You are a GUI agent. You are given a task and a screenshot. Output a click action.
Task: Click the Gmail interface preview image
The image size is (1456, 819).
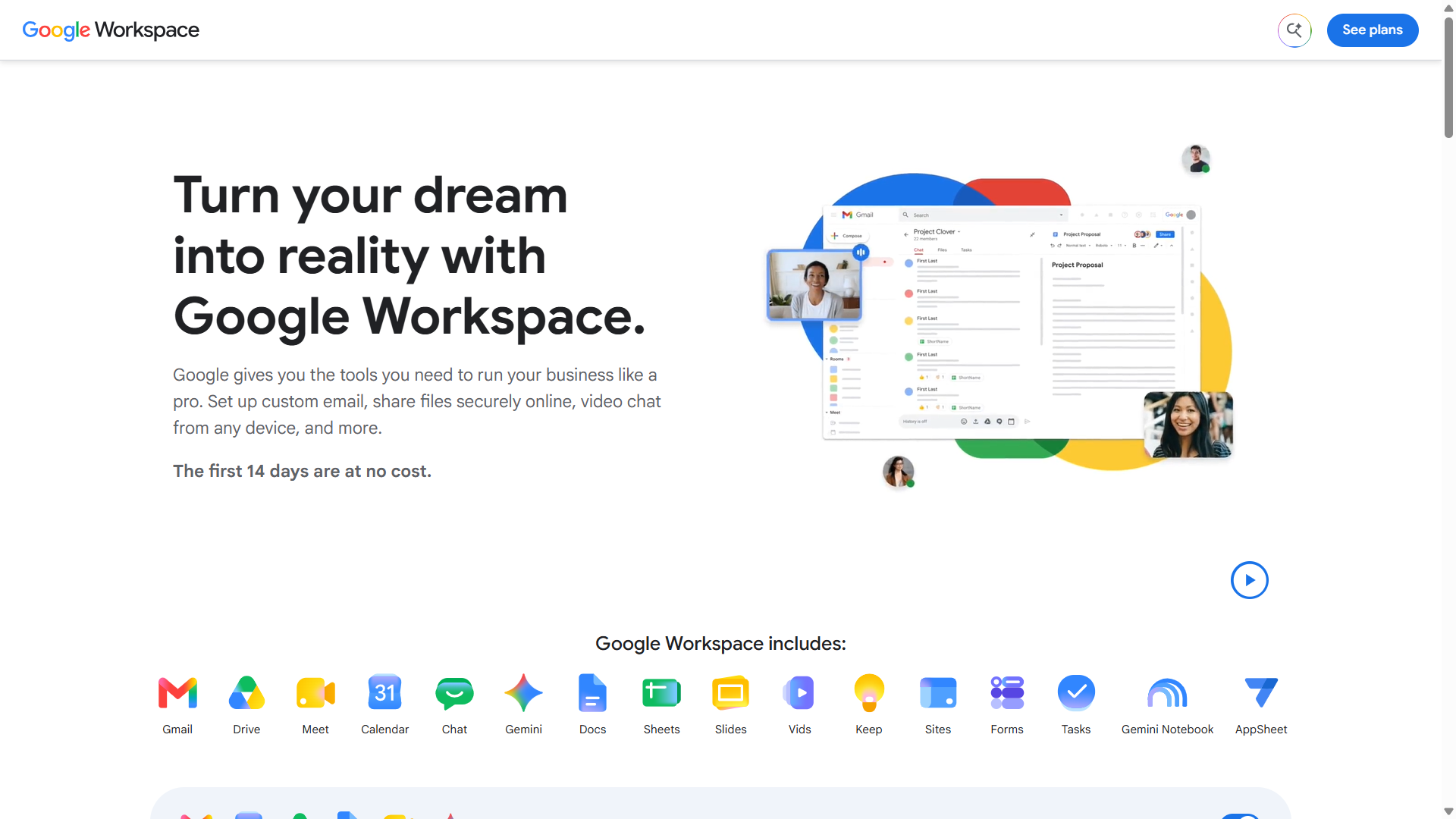click(1012, 322)
